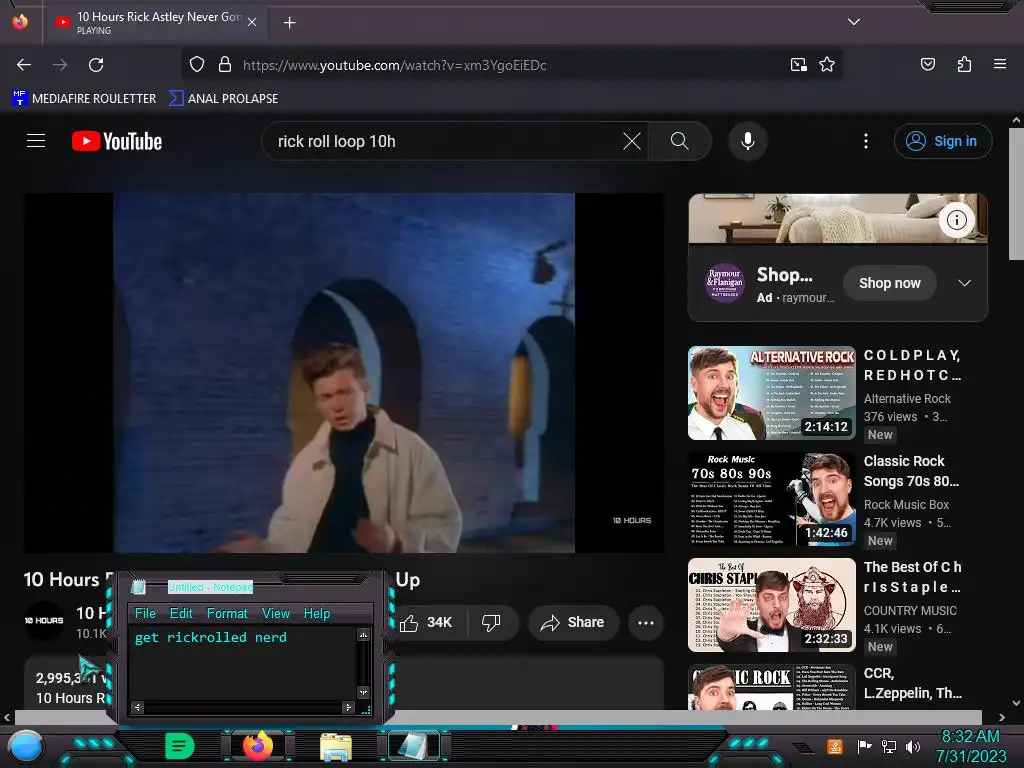Close the Rick Astley YouTube tab
The image size is (1024, 768).
[252, 22]
